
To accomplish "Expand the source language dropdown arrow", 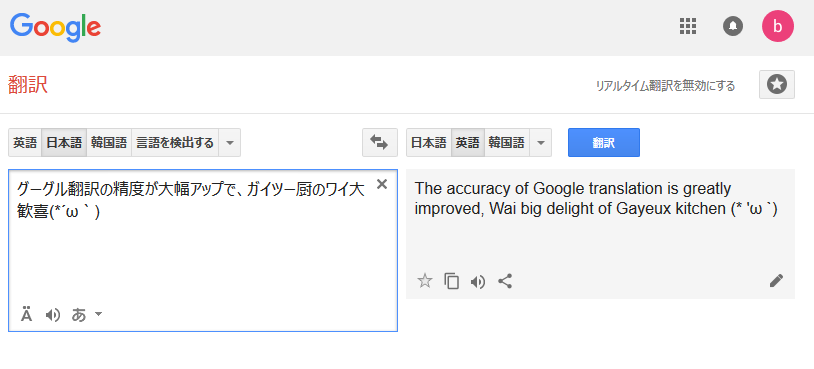I will click(x=229, y=143).
